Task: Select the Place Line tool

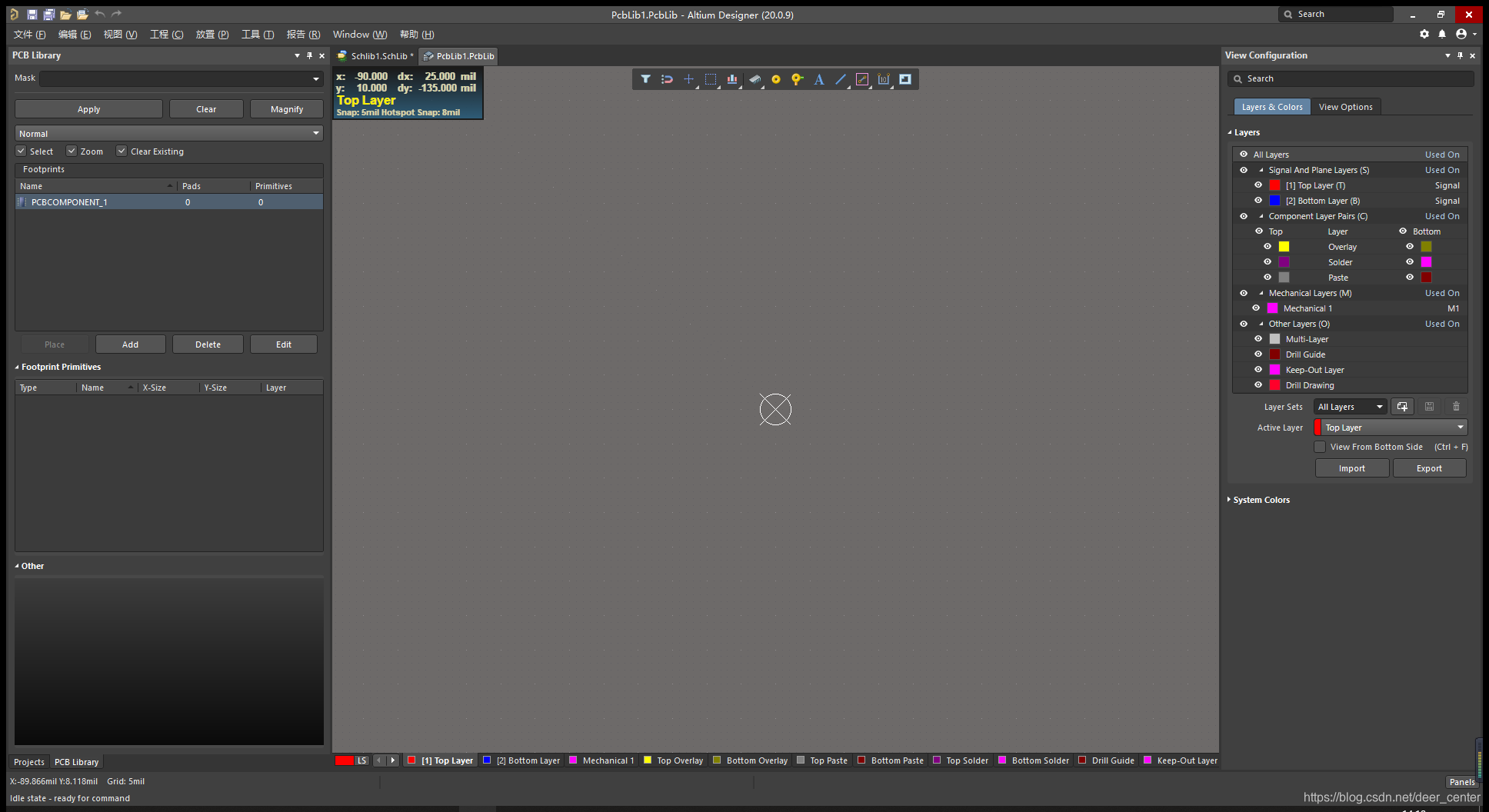Action: click(841, 79)
